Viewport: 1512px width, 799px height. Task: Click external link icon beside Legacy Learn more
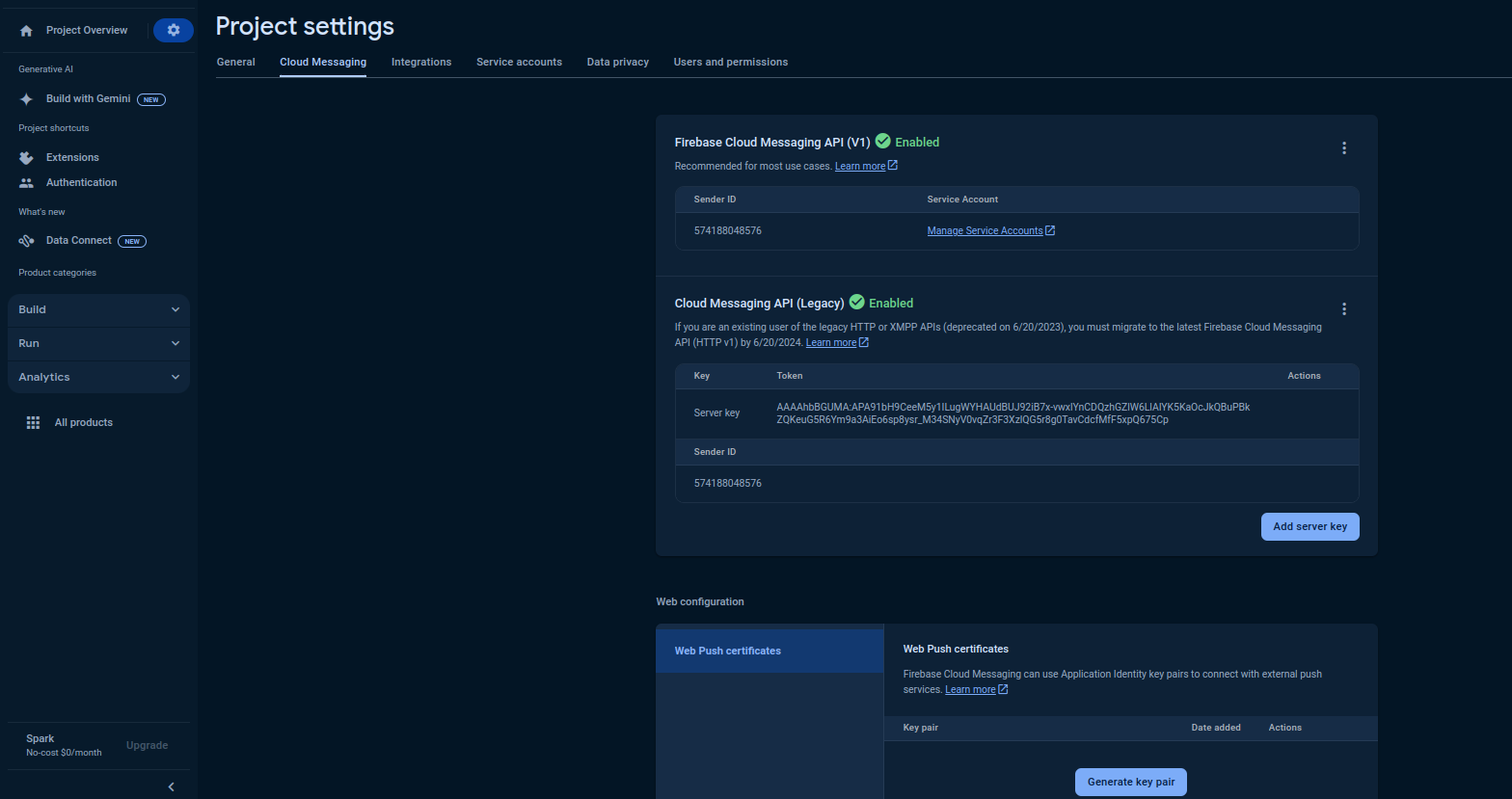[863, 342]
